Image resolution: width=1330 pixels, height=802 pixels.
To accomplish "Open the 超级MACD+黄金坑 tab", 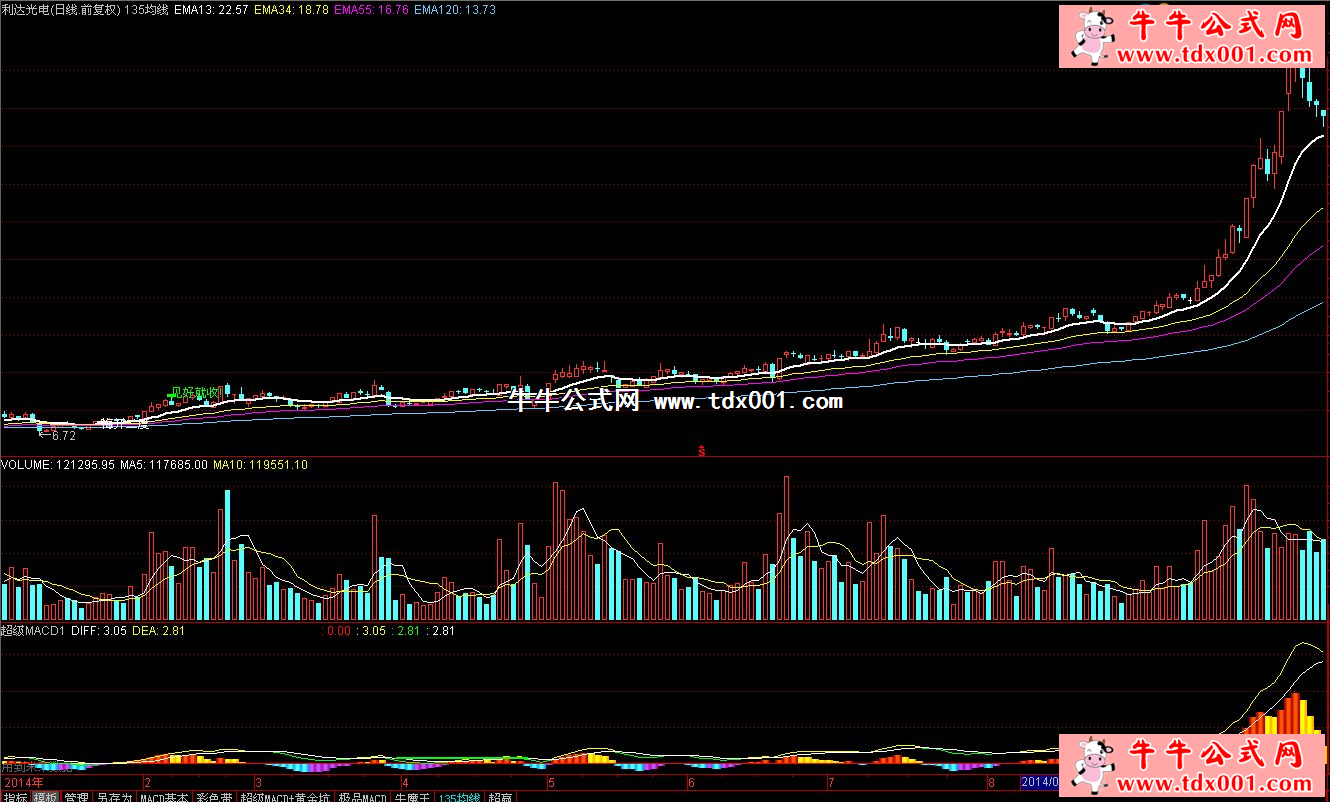I will click(x=286, y=797).
